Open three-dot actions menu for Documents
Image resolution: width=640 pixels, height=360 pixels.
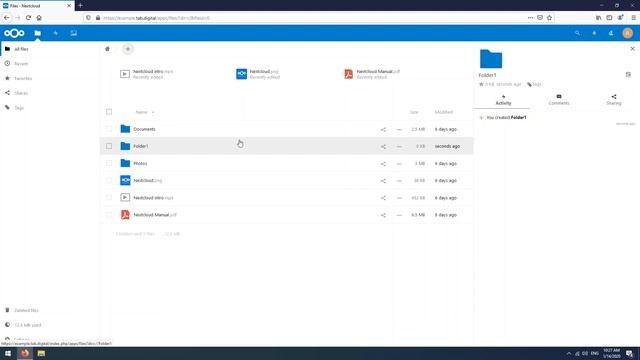(399, 129)
